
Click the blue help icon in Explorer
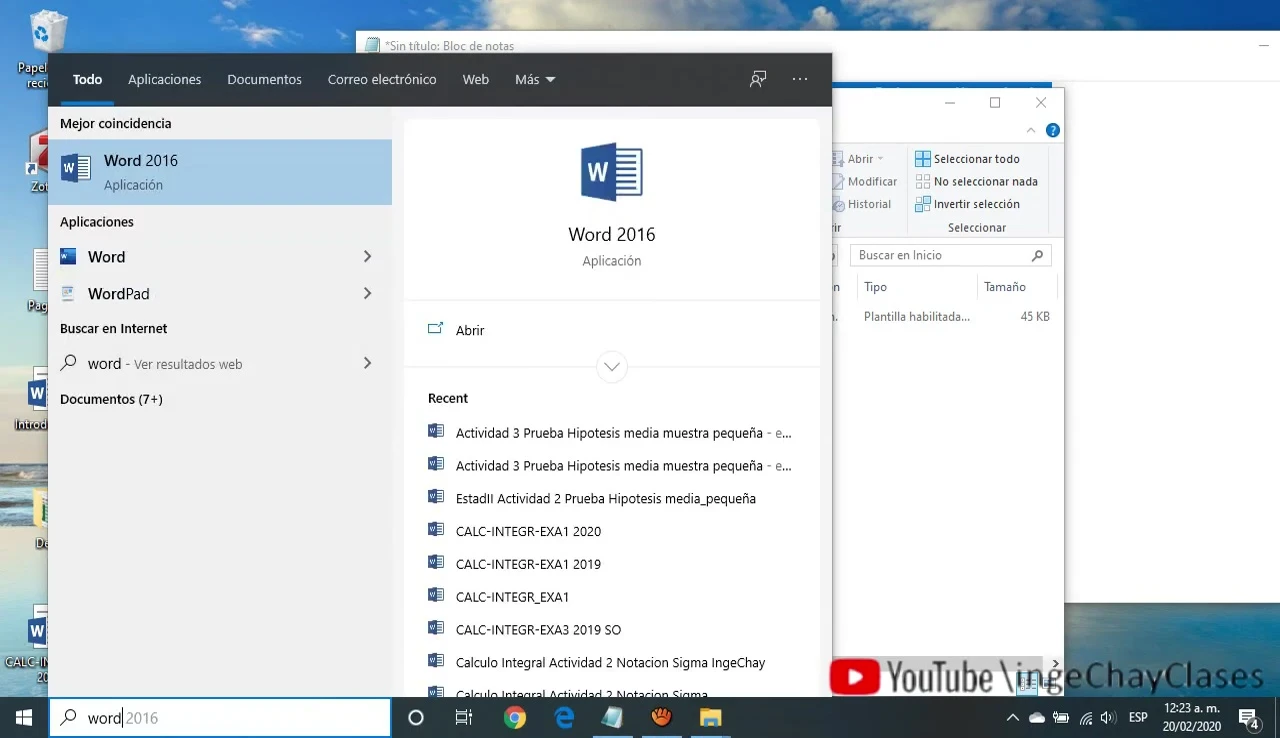click(x=1052, y=130)
